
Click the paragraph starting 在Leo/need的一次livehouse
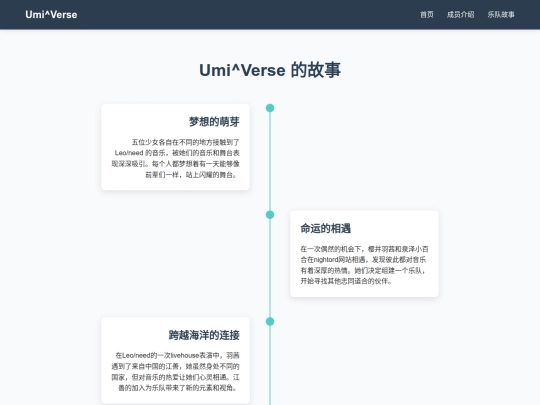tap(176, 372)
